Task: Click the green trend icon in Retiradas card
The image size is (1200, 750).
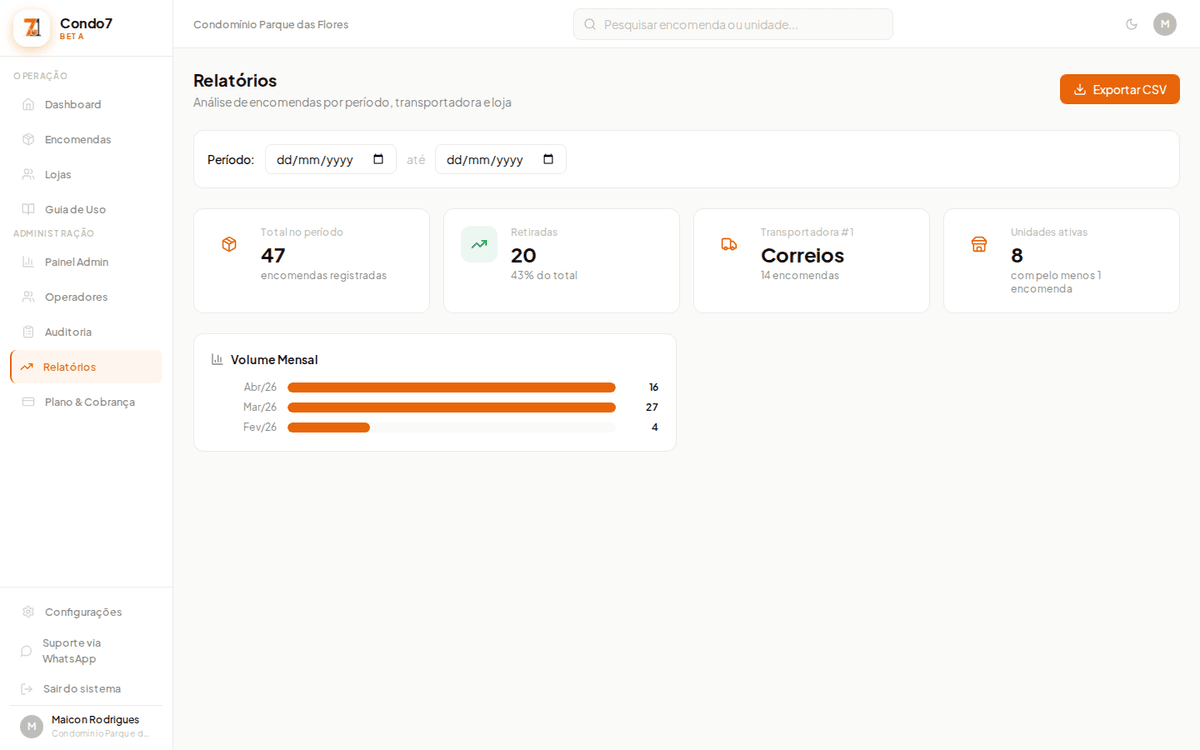Action: pyautogui.click(x=479, y=244)
